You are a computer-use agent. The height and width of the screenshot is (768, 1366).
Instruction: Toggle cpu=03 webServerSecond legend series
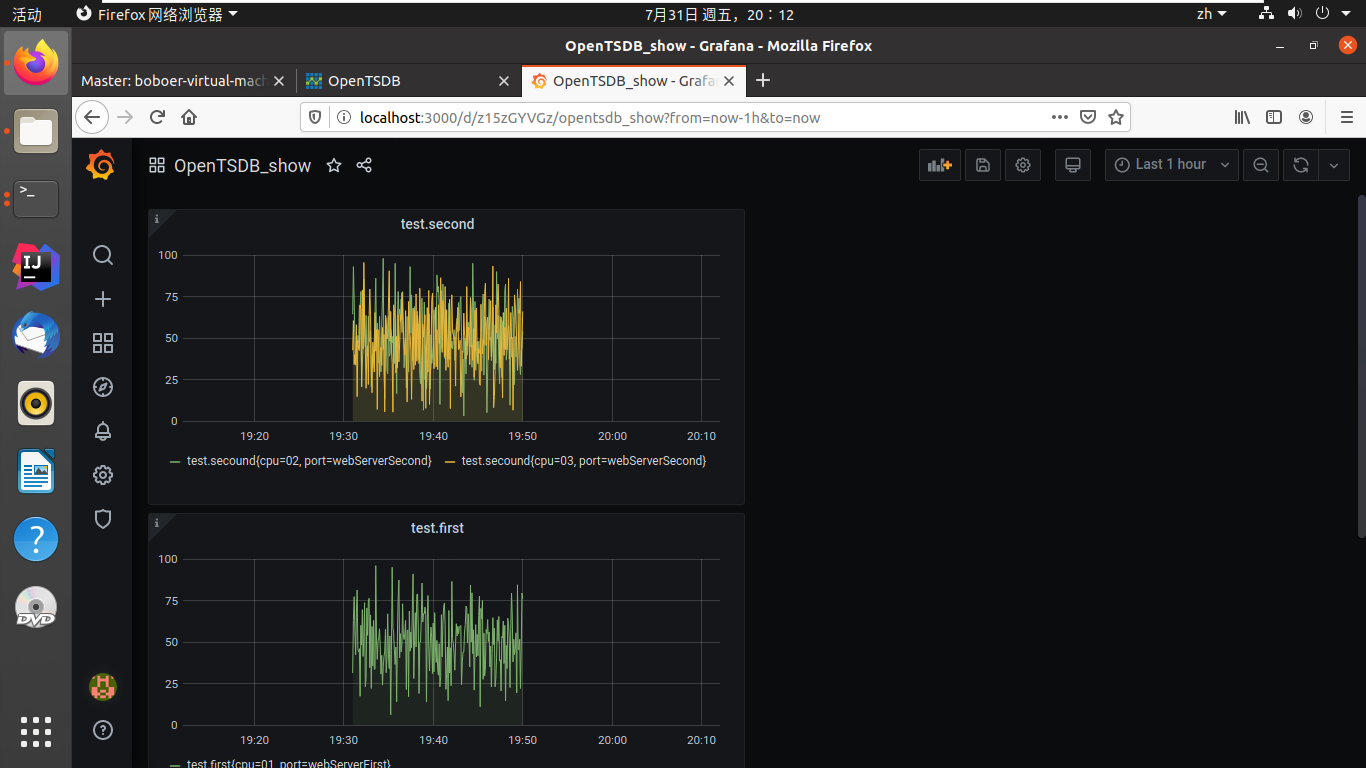[584, 461]
